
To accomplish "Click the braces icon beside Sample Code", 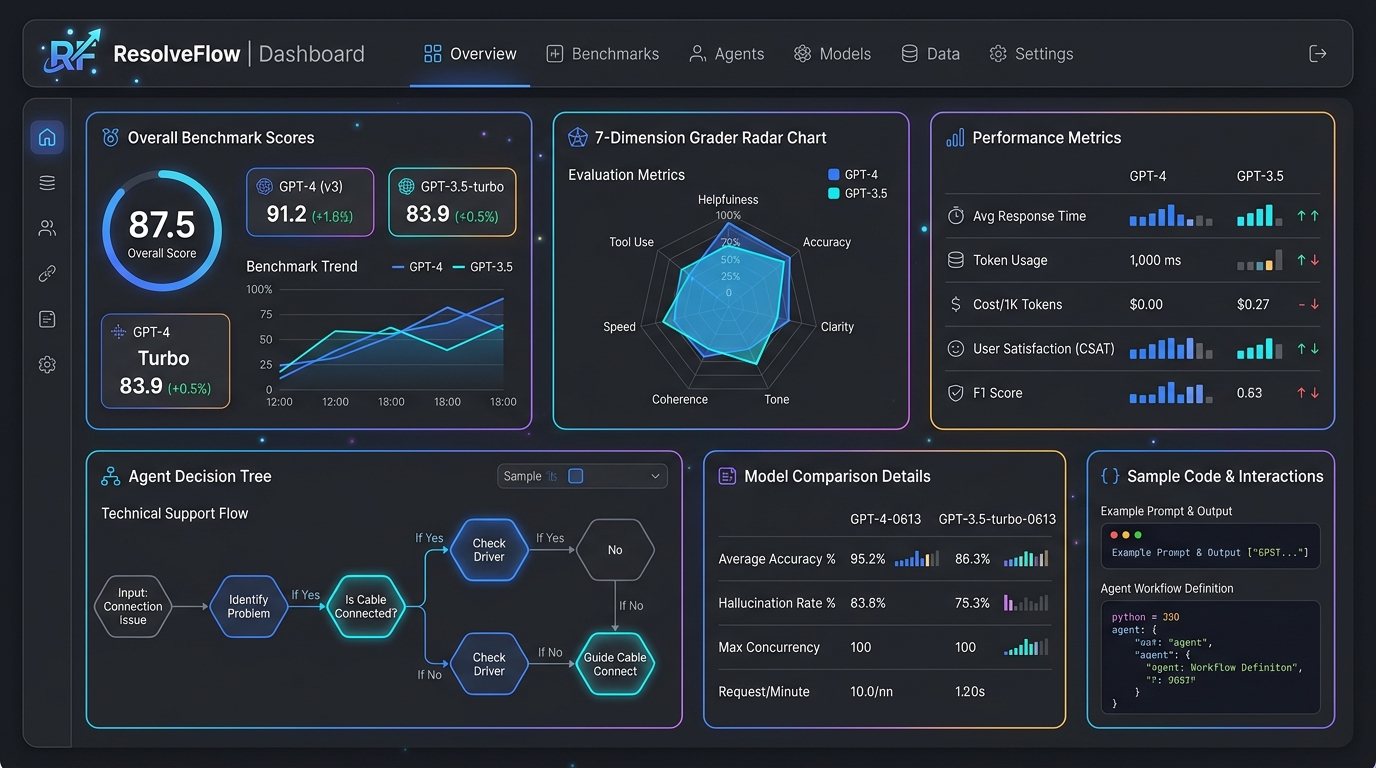I will point(1109,477).
